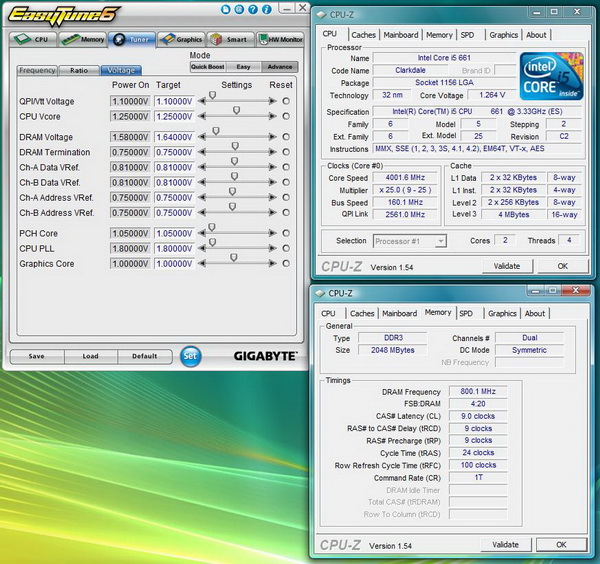Click the Save profile button

37,356
